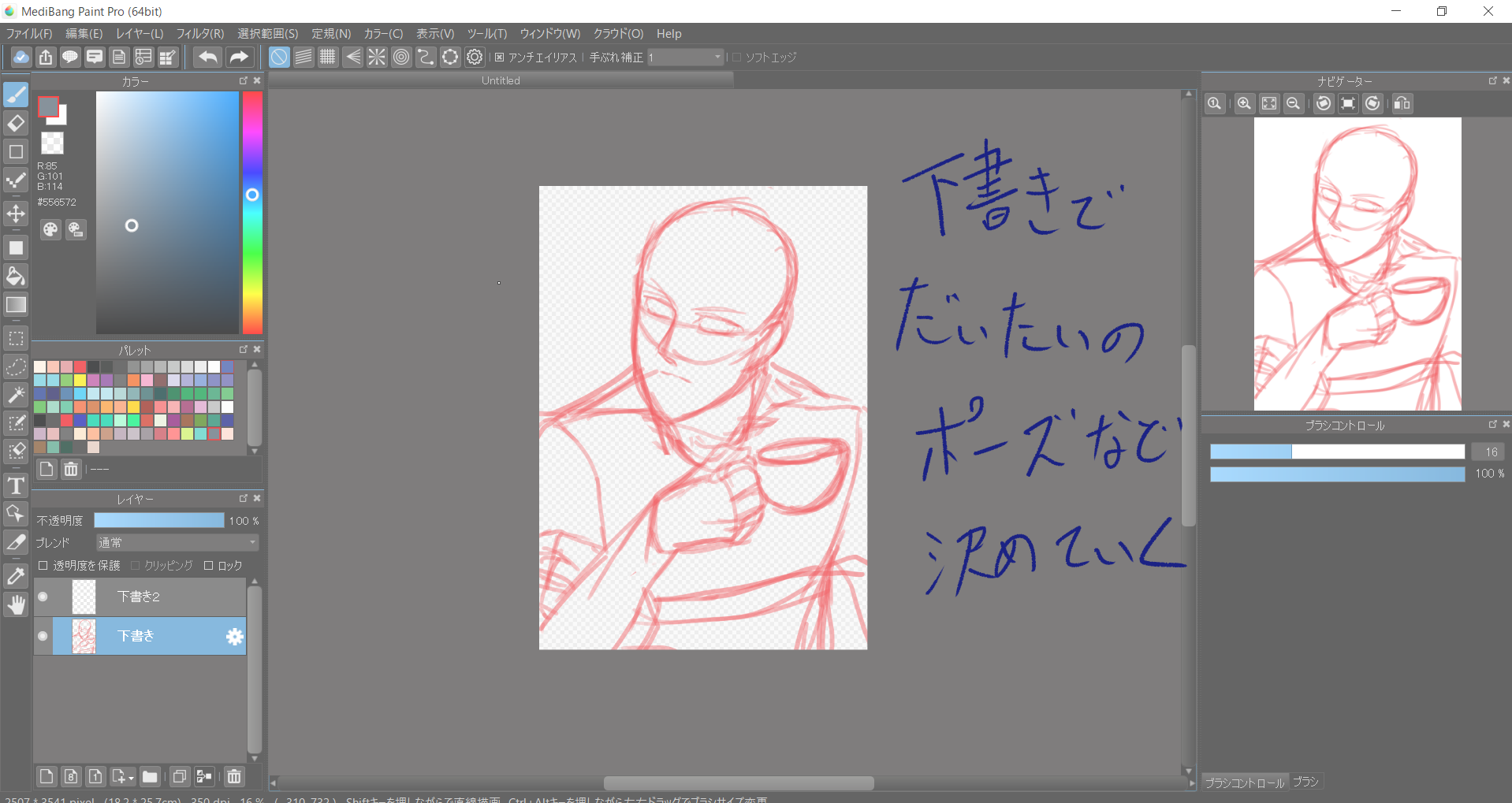Select the Eraser tool in left toolbar
Screen dimensions: 1512x803
[x=16, y=124]
